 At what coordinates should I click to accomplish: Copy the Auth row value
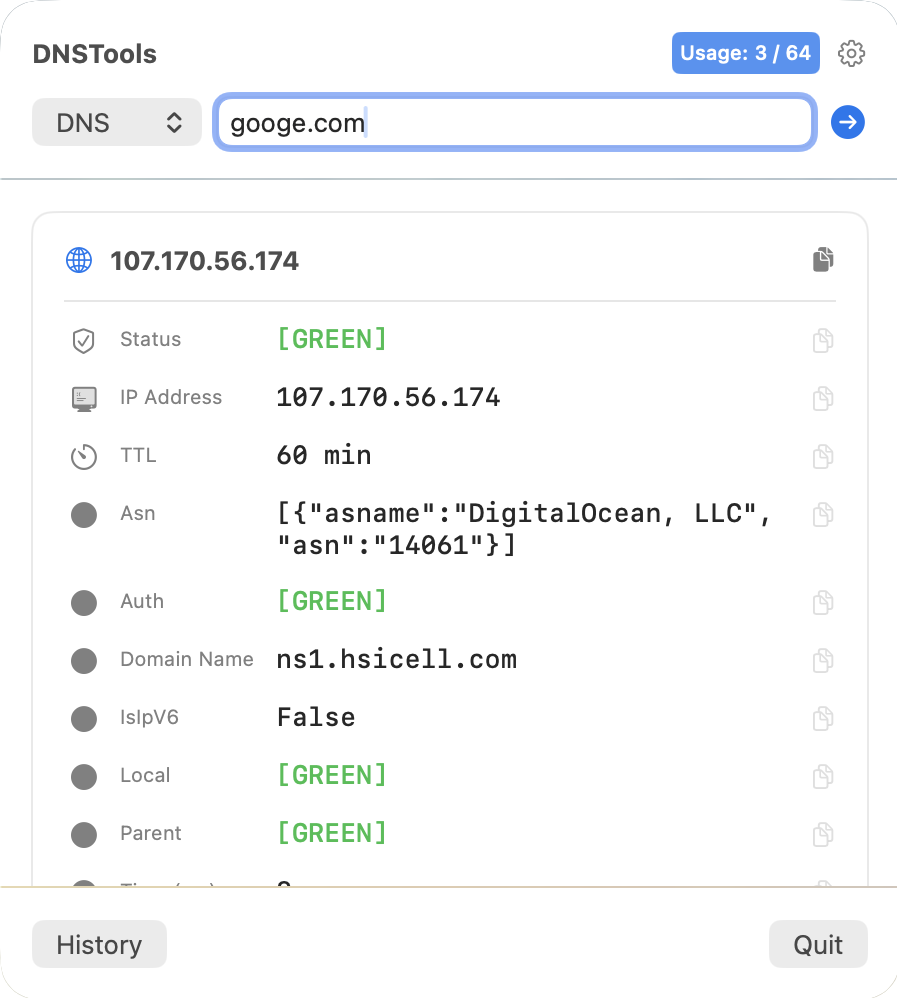coord(823,602)
